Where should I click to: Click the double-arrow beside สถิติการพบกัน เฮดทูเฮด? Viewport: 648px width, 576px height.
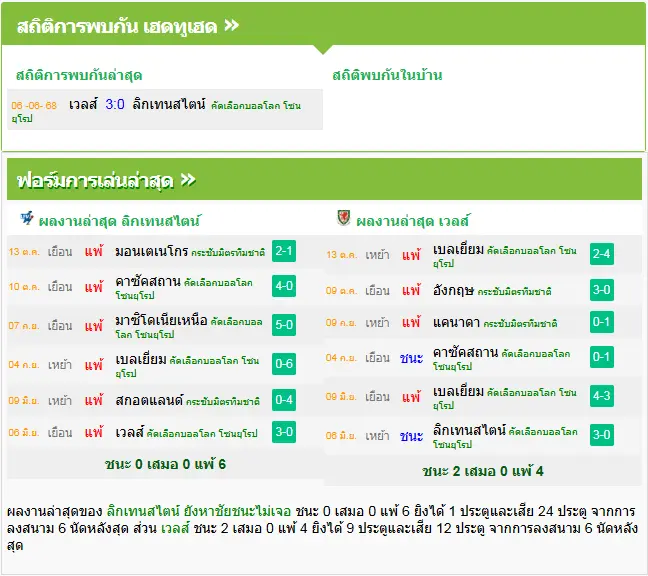tap(231, 26)
